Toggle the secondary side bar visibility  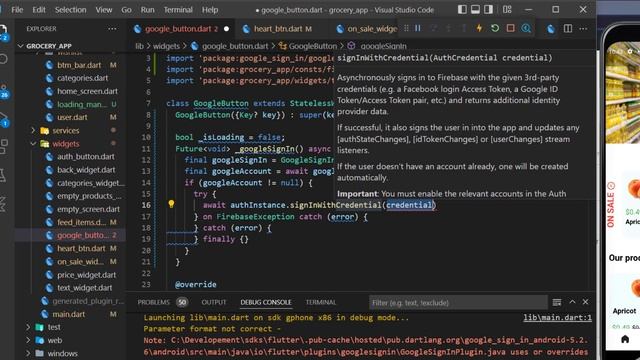click(x=488, y=9)
